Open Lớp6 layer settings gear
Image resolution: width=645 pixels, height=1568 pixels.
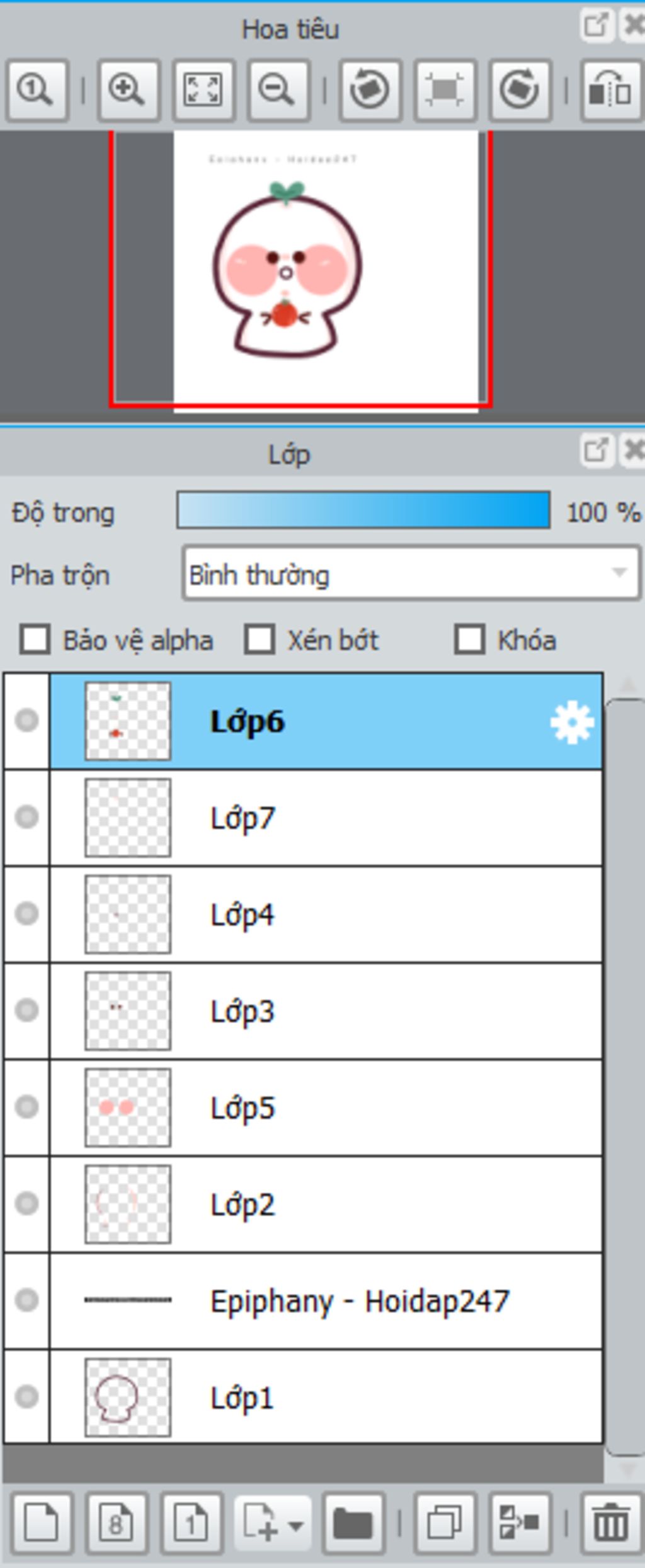572,722
